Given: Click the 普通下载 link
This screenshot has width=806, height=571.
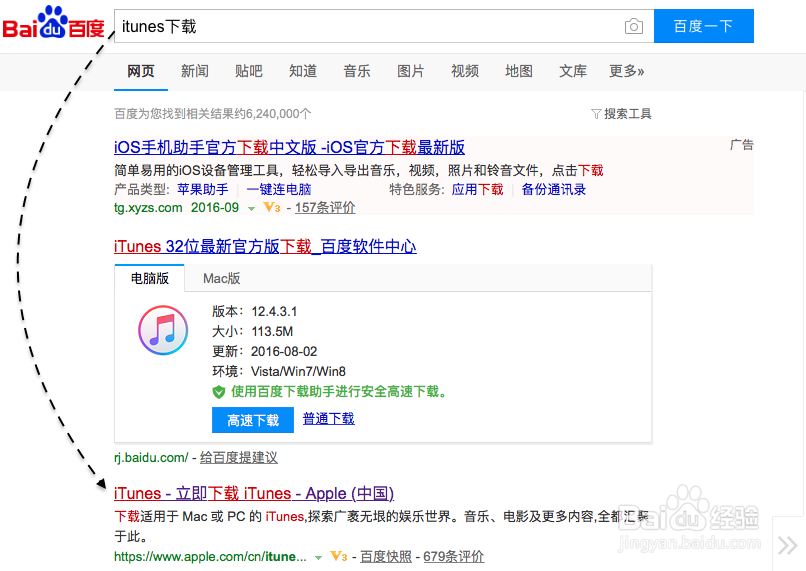Looking at the screenshot, I should (328, 418).
